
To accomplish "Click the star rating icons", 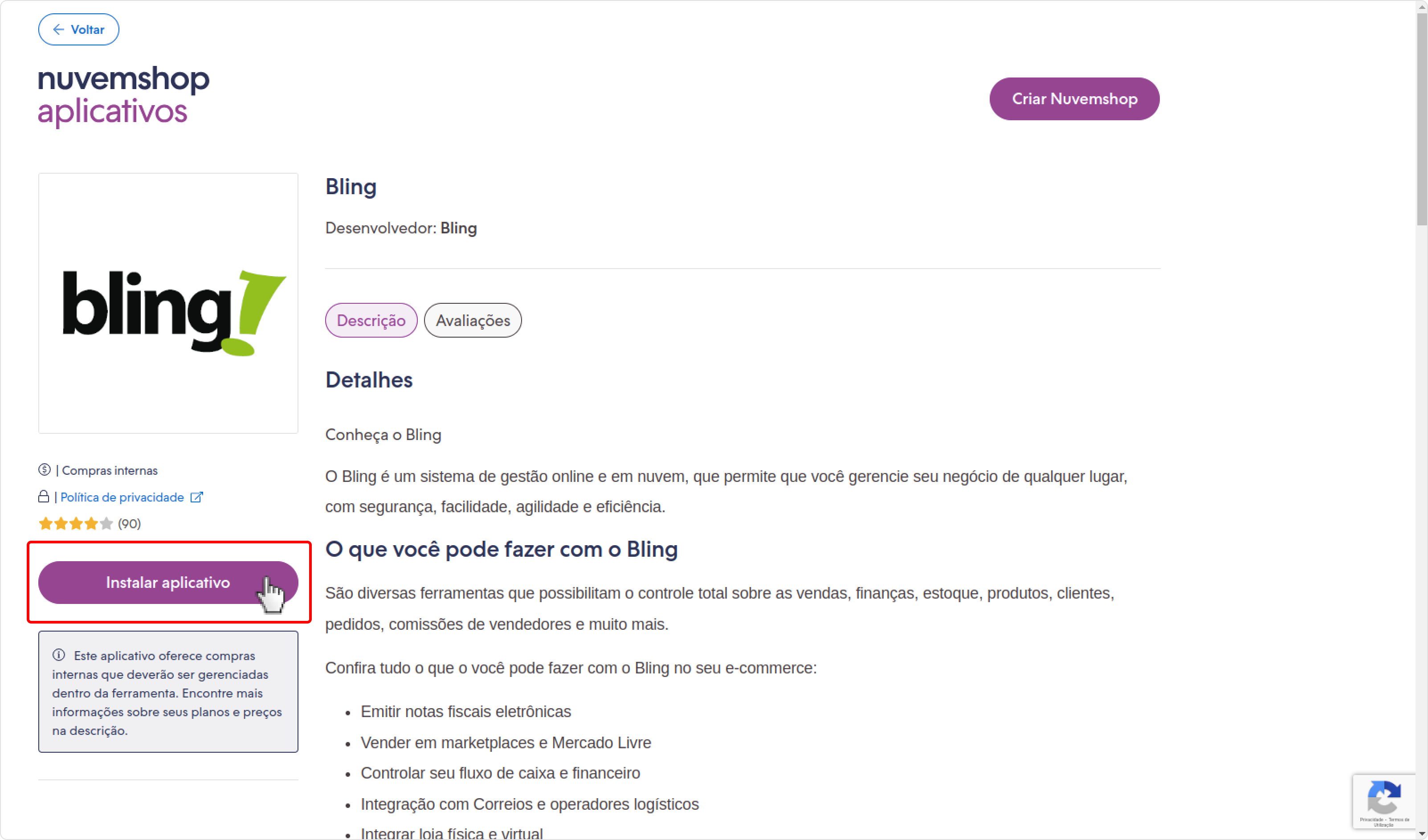I will point(76,524).
